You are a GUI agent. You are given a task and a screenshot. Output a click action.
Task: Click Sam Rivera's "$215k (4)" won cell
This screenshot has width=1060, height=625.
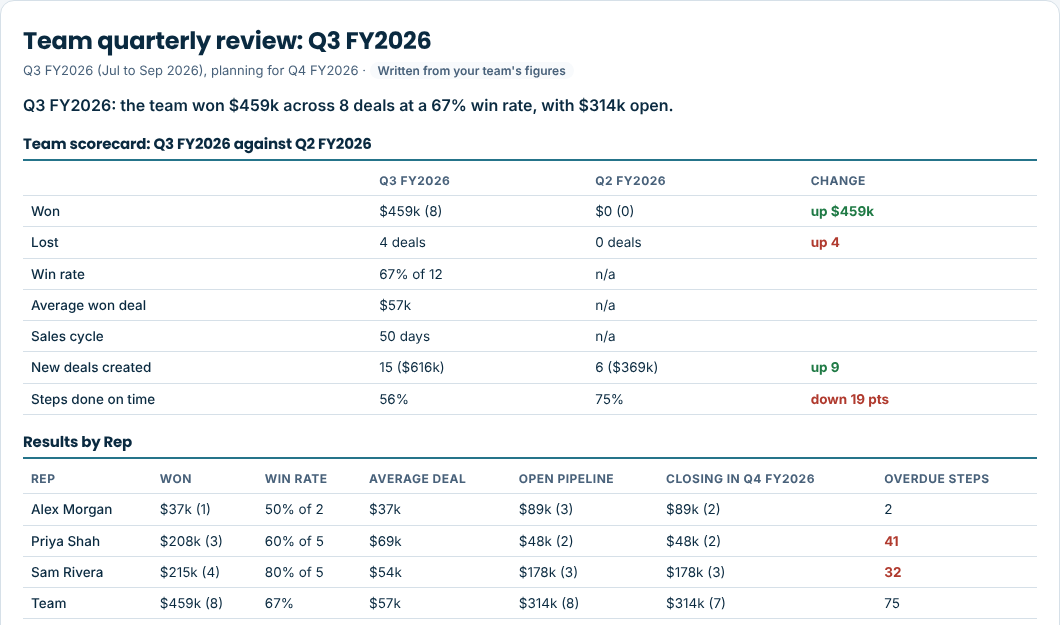[189, 572]
